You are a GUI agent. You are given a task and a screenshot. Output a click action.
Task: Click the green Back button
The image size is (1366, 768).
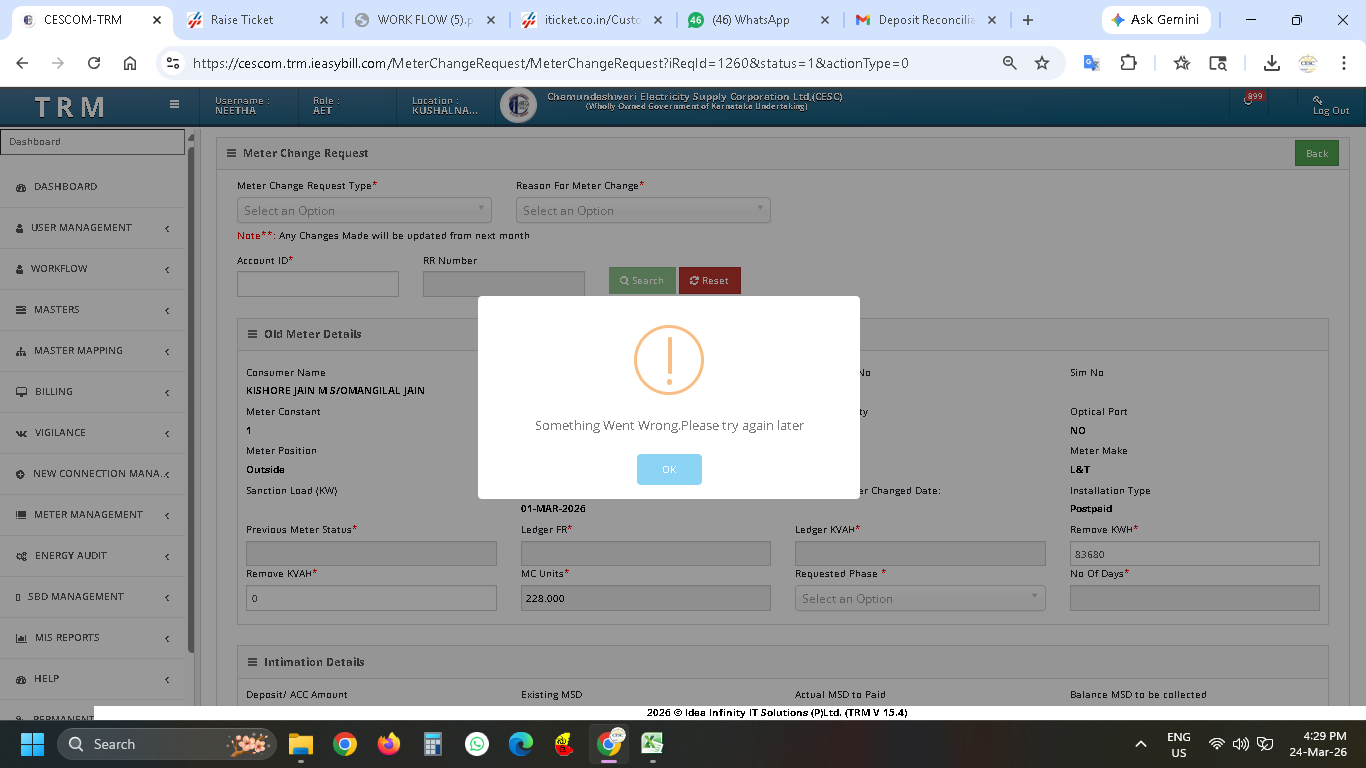point(1317,153)
